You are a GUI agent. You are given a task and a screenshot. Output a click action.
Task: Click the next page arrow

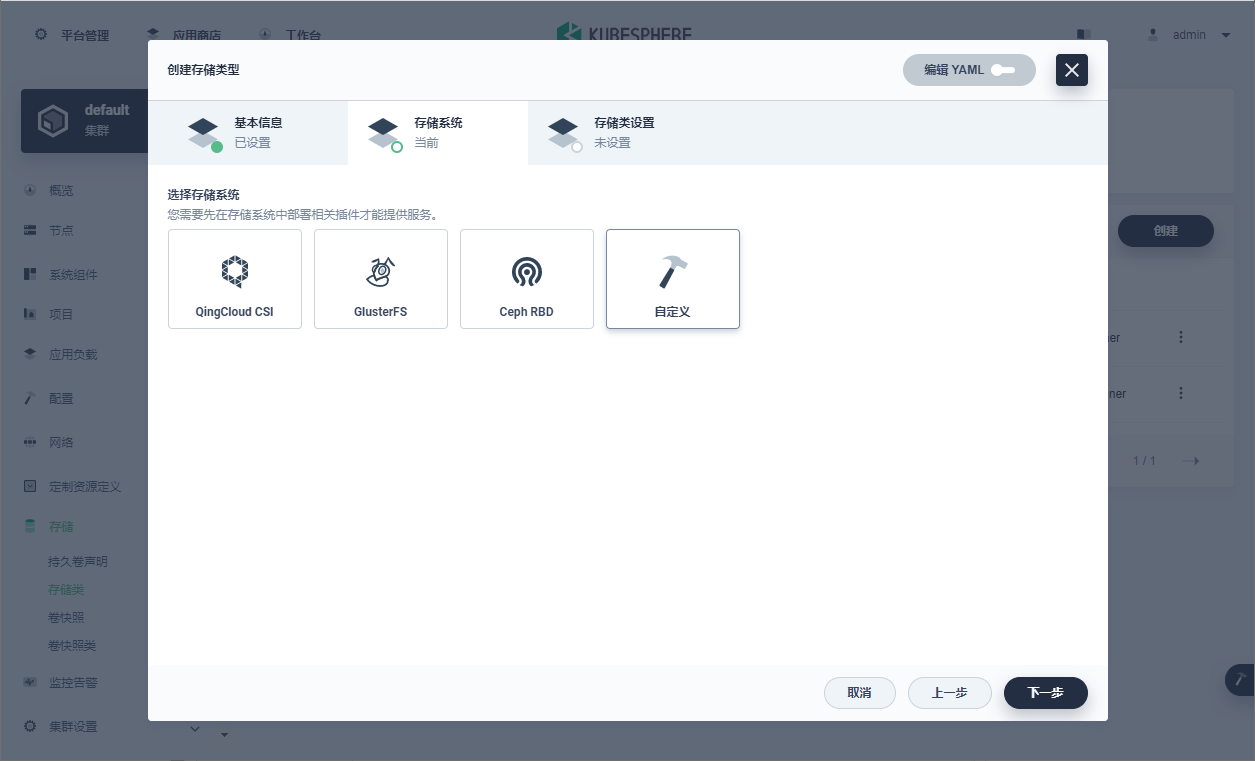1190,461
